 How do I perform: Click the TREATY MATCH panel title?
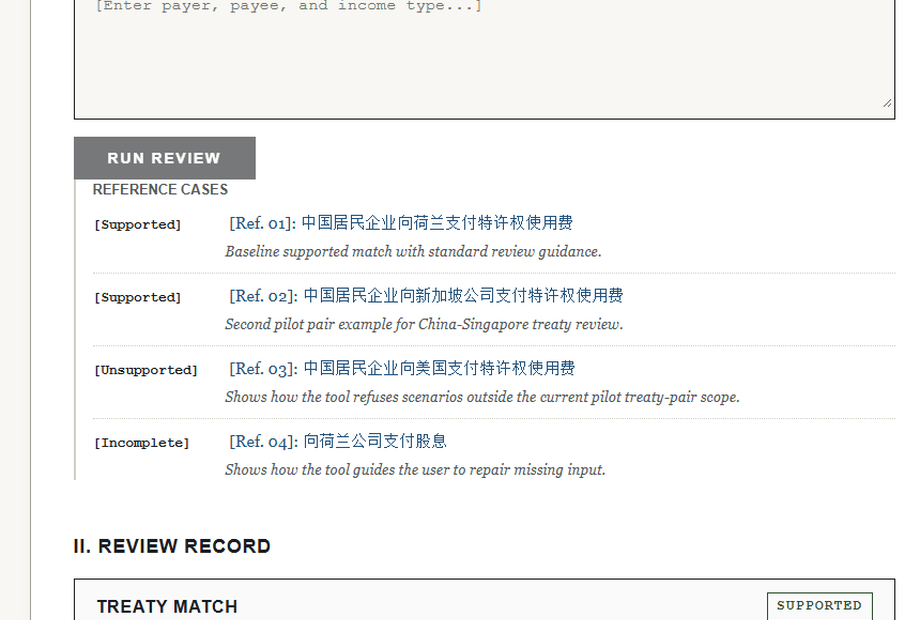click(x=167, y=607)
